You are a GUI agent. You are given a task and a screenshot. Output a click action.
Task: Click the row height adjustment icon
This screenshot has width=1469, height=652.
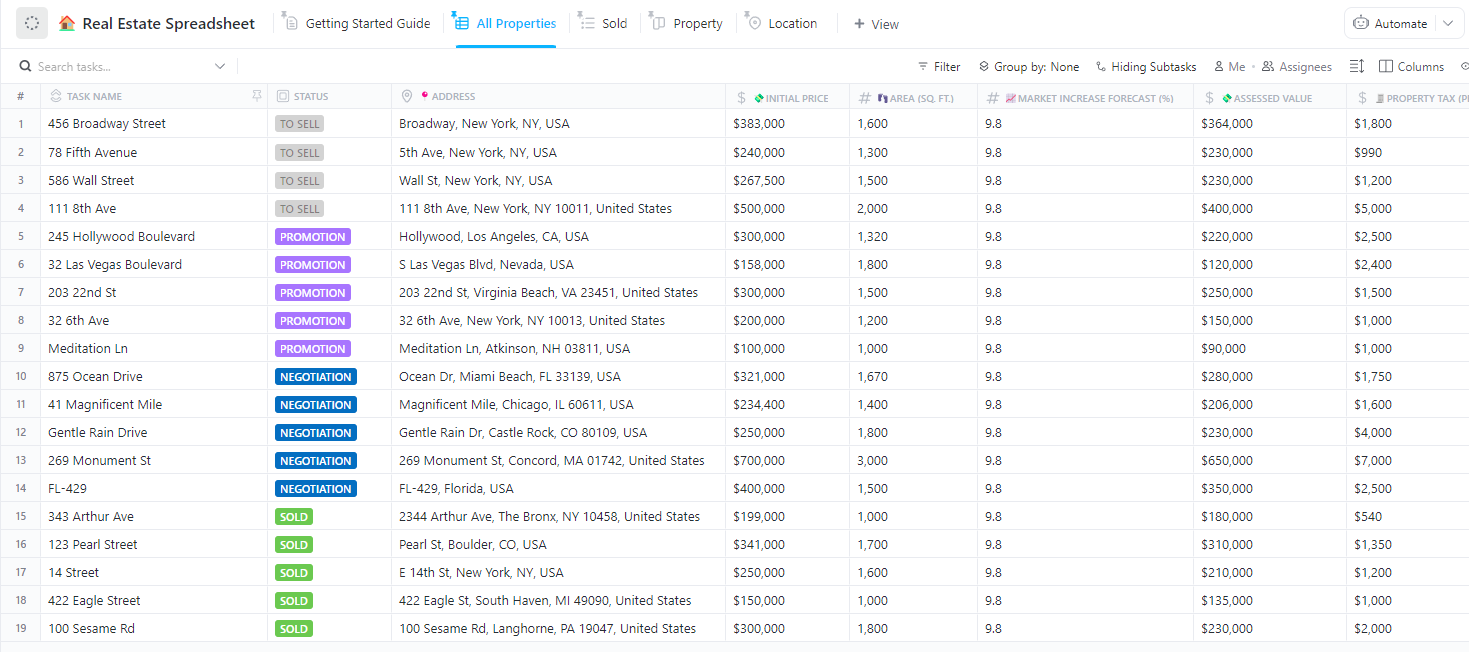coord(1357,66)
